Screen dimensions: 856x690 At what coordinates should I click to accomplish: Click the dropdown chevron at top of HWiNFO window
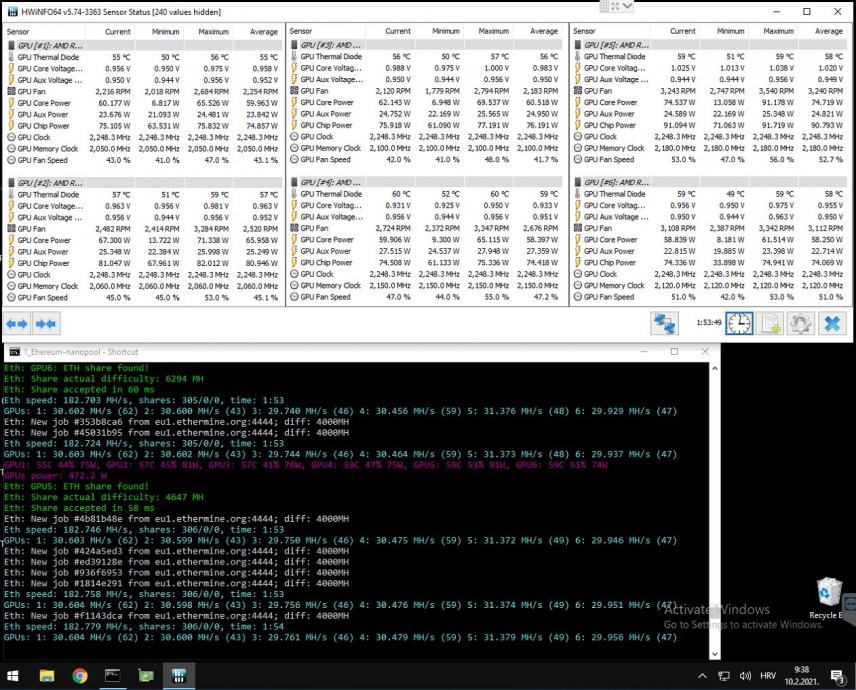coord(627,6)
